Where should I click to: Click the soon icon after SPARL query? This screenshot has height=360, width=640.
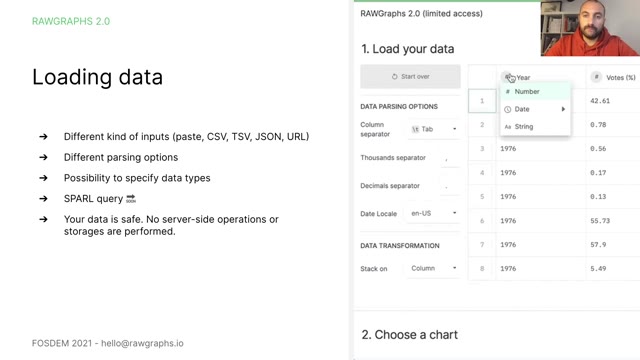click(131, 199)
